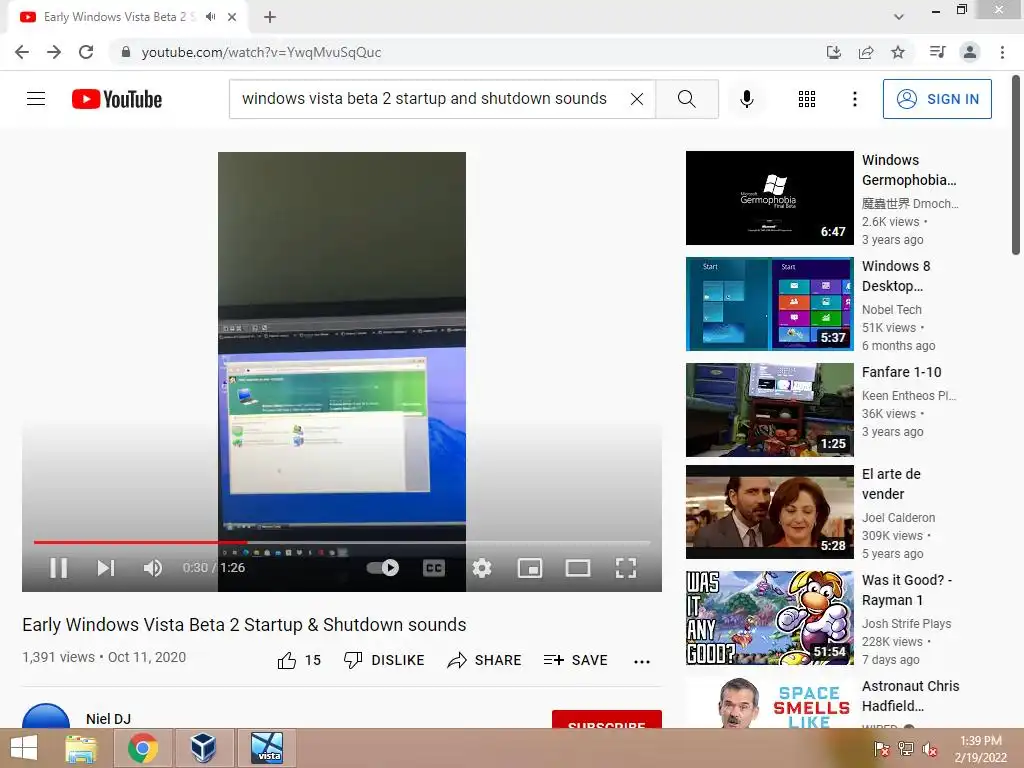1024x768 pixels.
Task: Click the SIGN IN button
Action: [936, 99]
